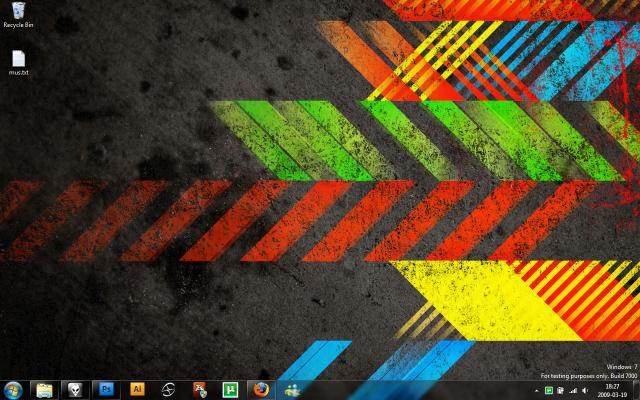Launch Illustrator from the taskbar
This screenshot has height=400, width=640.
coord(137,390)
